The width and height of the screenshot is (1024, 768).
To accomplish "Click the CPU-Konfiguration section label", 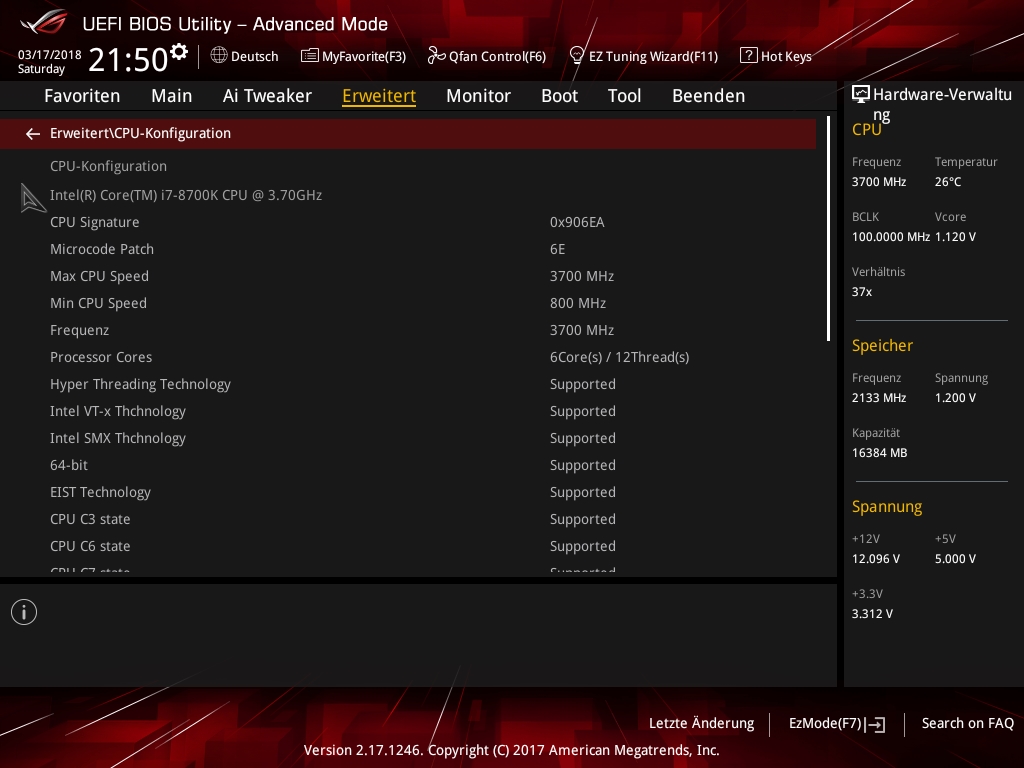I will 108,166.
